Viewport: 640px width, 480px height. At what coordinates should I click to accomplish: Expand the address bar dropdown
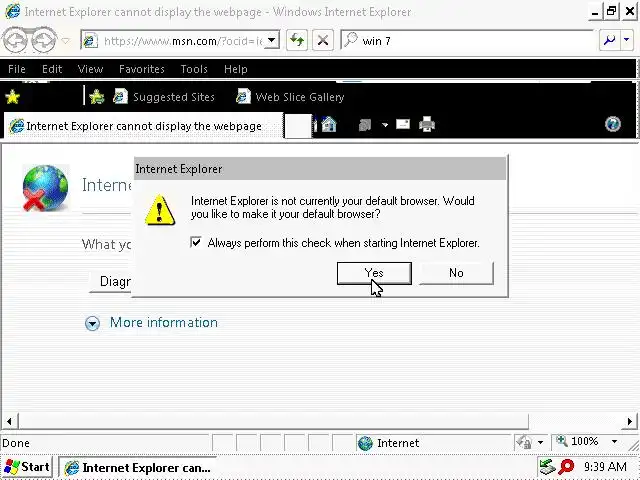(x=272, y=41)
